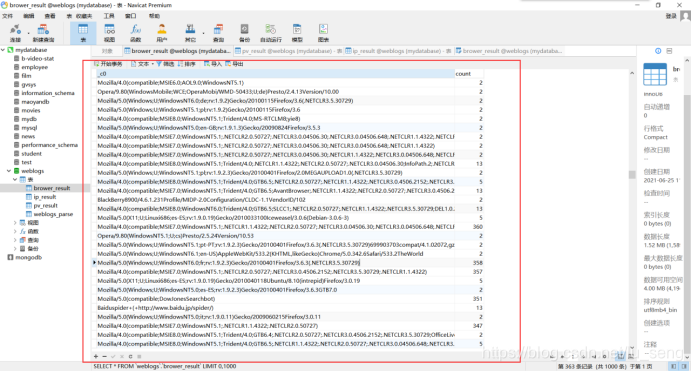Image resolution: width=692 pixels, height=371 pixels.
Task: Click the 导出 (Export) icon
Action: [x=234, y=64]
